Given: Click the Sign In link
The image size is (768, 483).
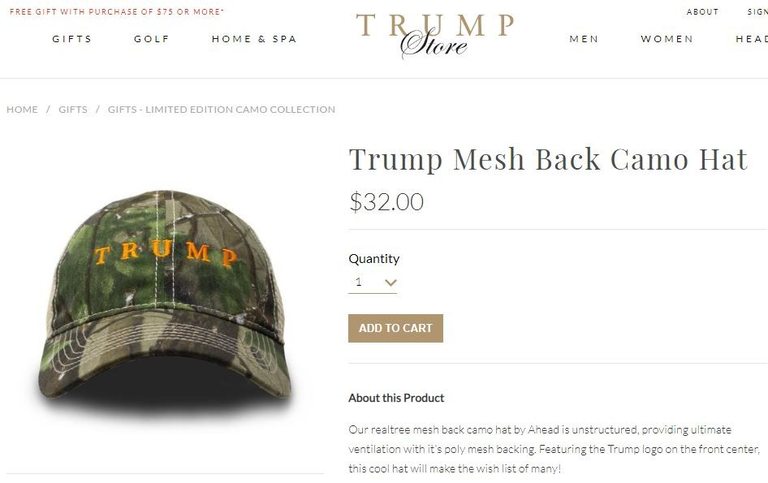Looking at the screenshot, I should coord(757,12).
